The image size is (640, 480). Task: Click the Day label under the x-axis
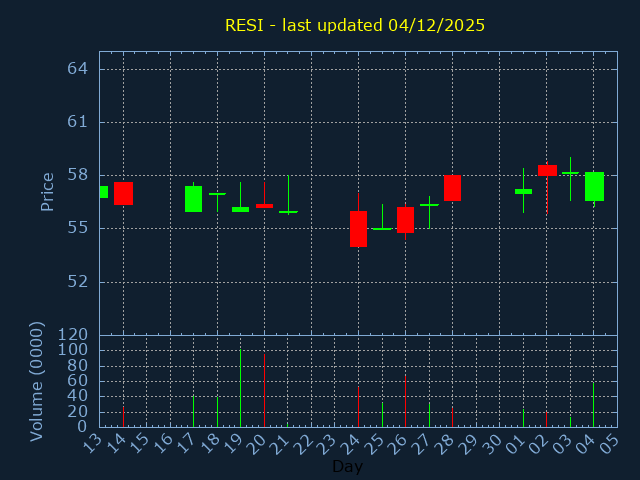[x=347, y=466]
